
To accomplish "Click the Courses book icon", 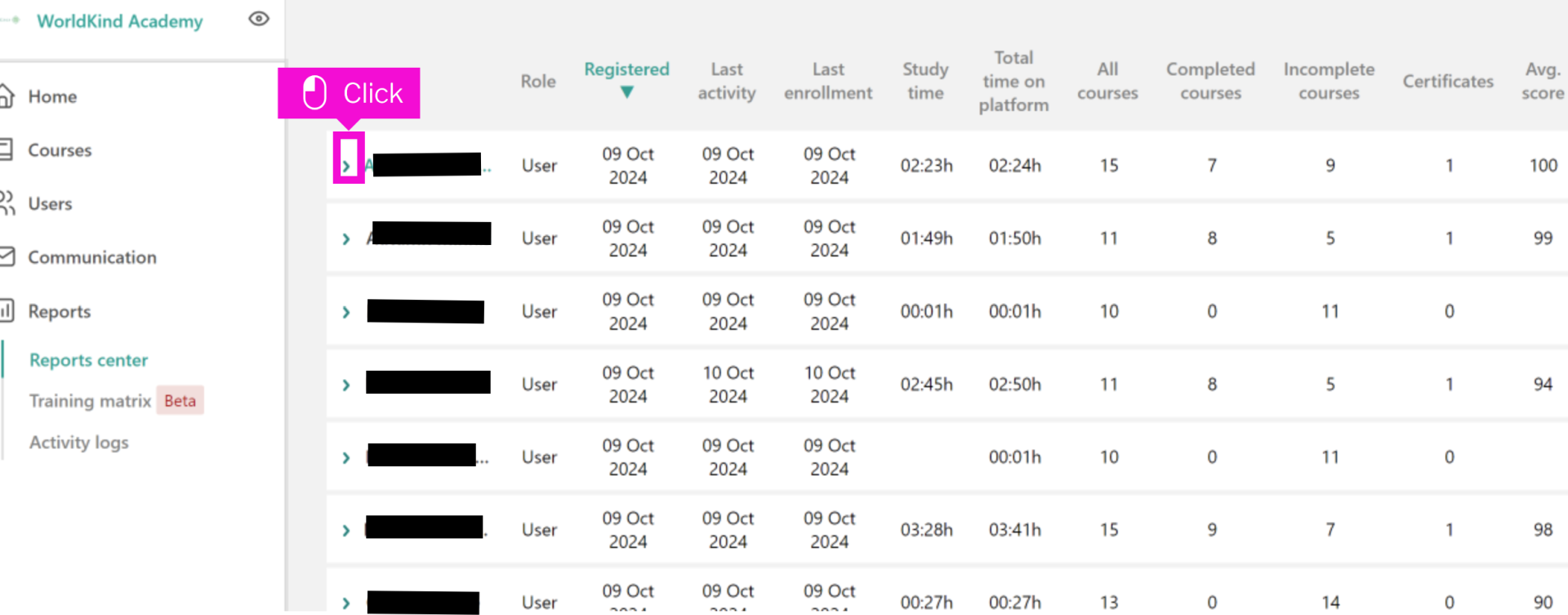I will click(x=6, y=149).
